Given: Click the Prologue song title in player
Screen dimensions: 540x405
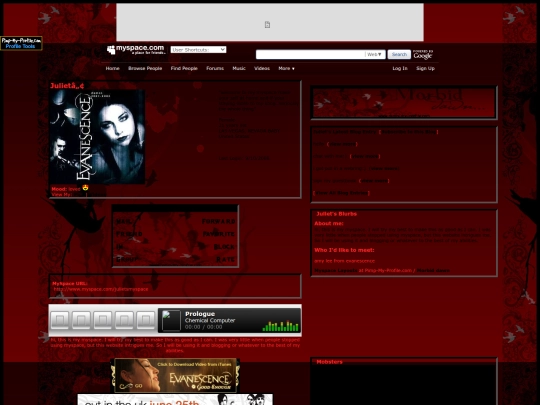Looking at the screenshot, I should coord(200,314).
